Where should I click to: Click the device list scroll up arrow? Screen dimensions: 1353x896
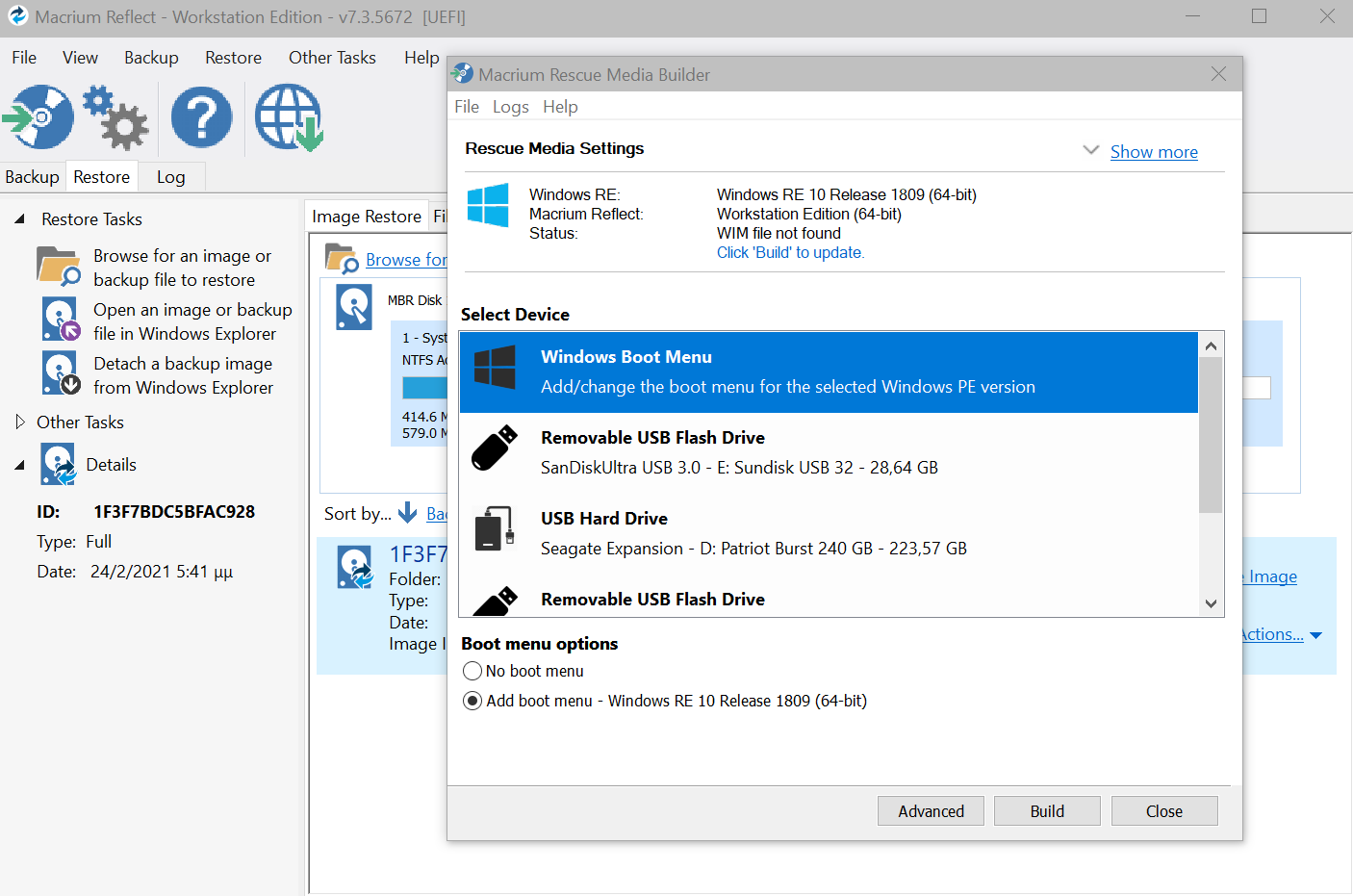(1211, 346)
